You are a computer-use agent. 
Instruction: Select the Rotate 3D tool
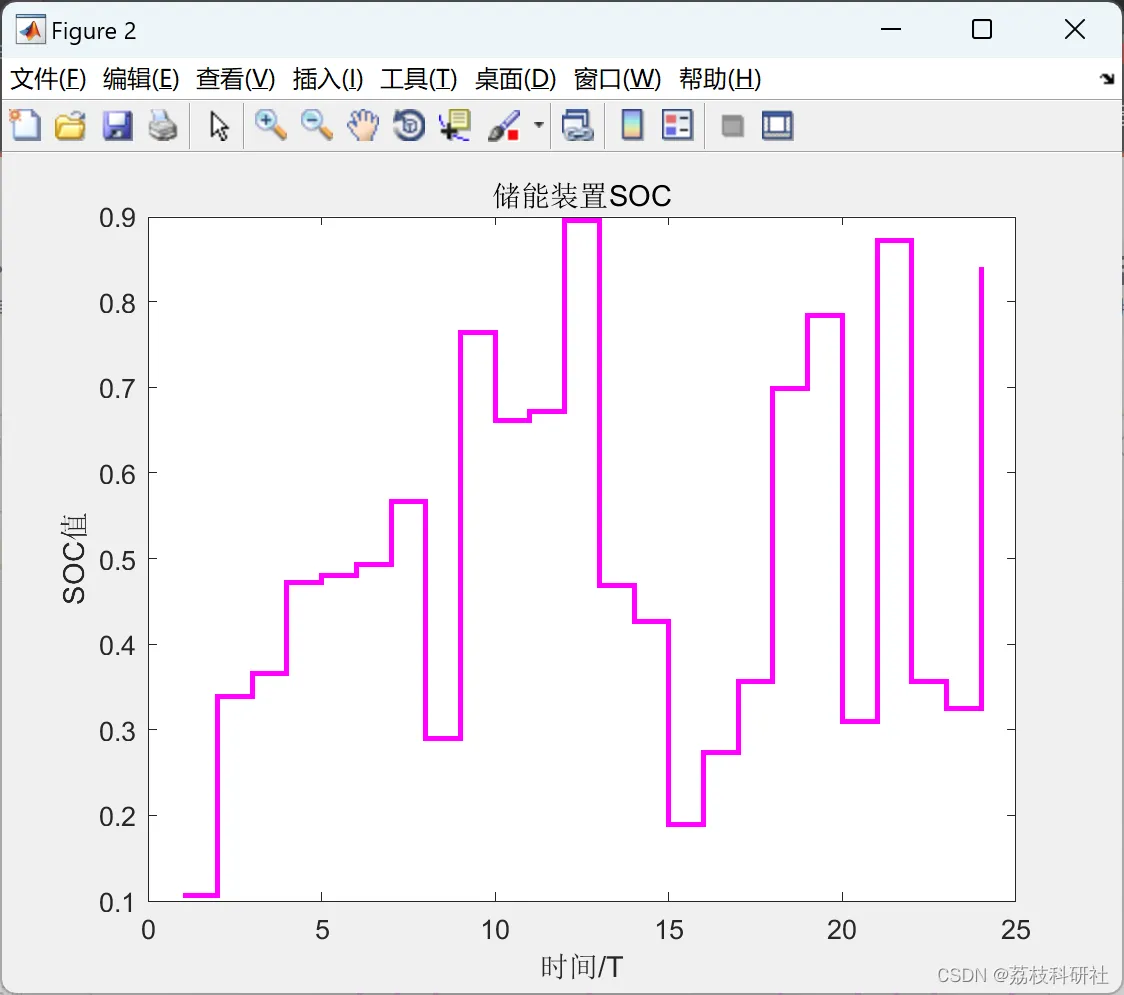(409, 125)
